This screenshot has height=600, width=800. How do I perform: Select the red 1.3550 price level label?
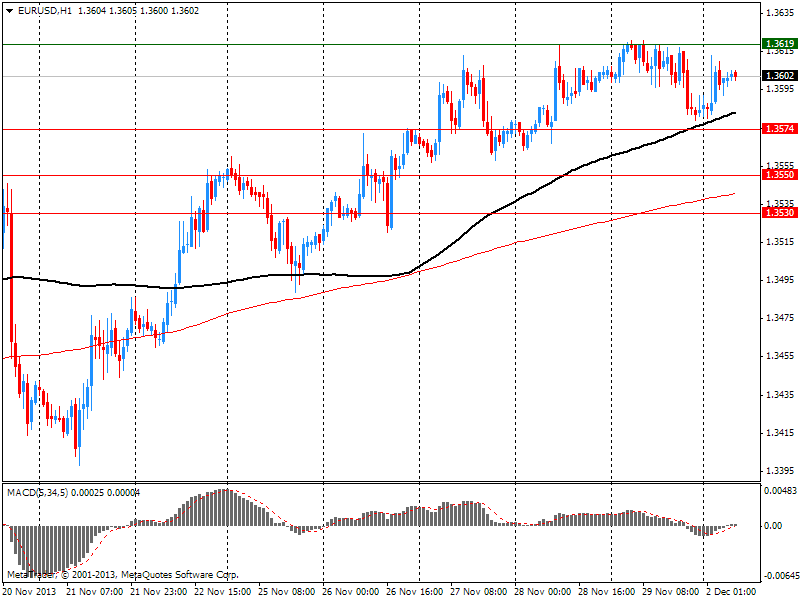coord(778,174)
